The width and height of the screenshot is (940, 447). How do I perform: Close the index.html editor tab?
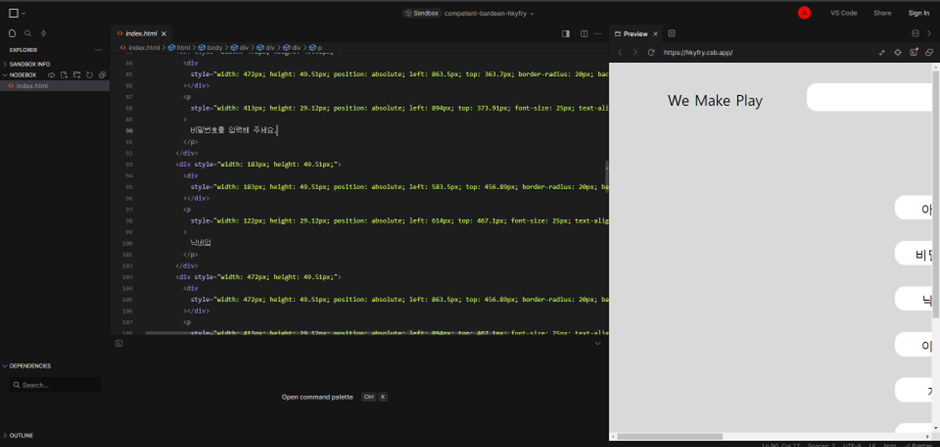[164, 34]
